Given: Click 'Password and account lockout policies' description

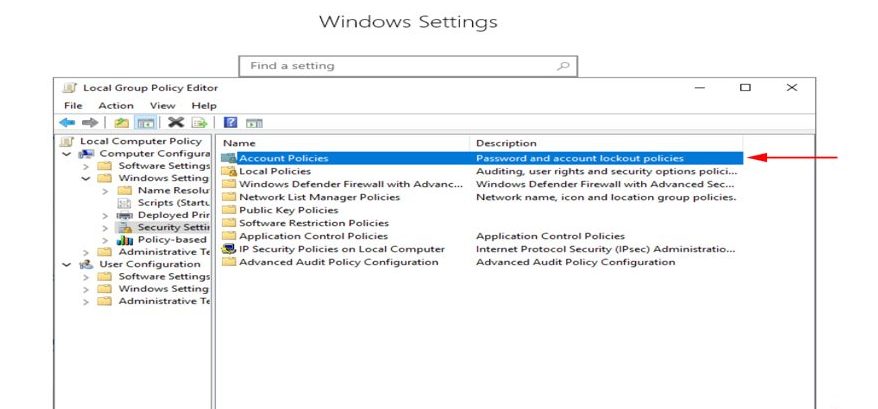Looking at the screenshot, I should click(580, 159).
